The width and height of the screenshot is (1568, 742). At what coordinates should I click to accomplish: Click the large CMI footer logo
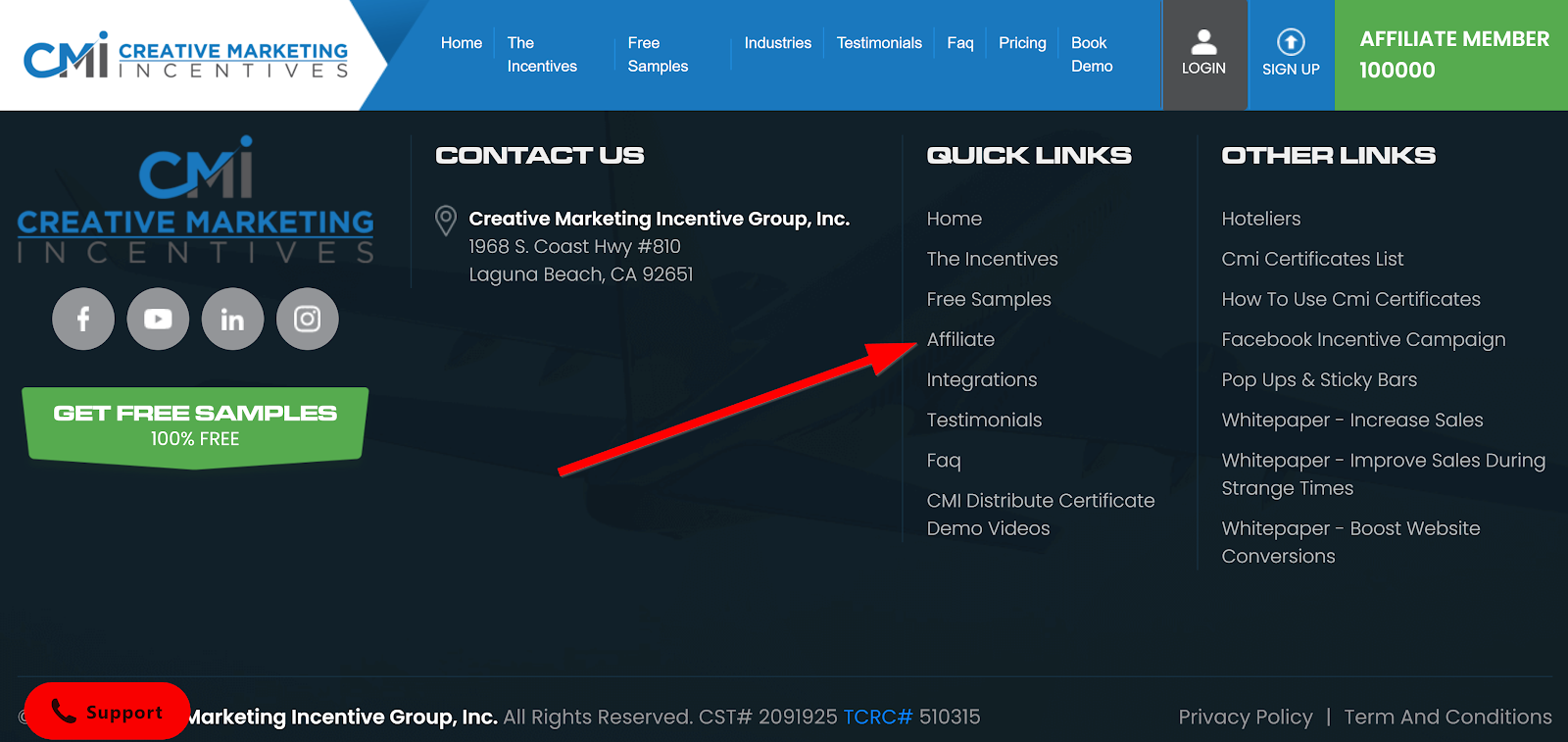click(195, 200)
